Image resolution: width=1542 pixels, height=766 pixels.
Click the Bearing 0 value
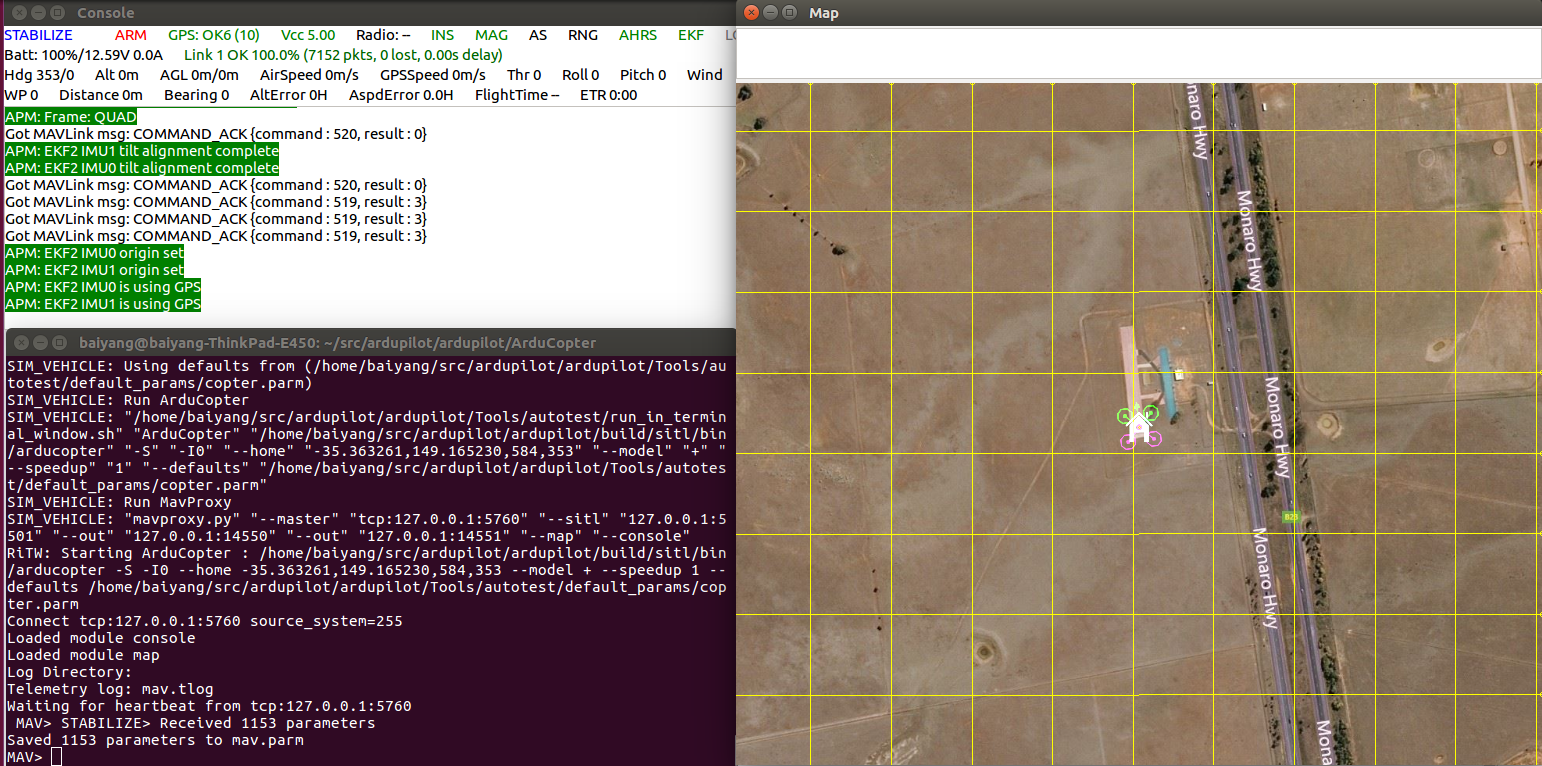(197, 95)
